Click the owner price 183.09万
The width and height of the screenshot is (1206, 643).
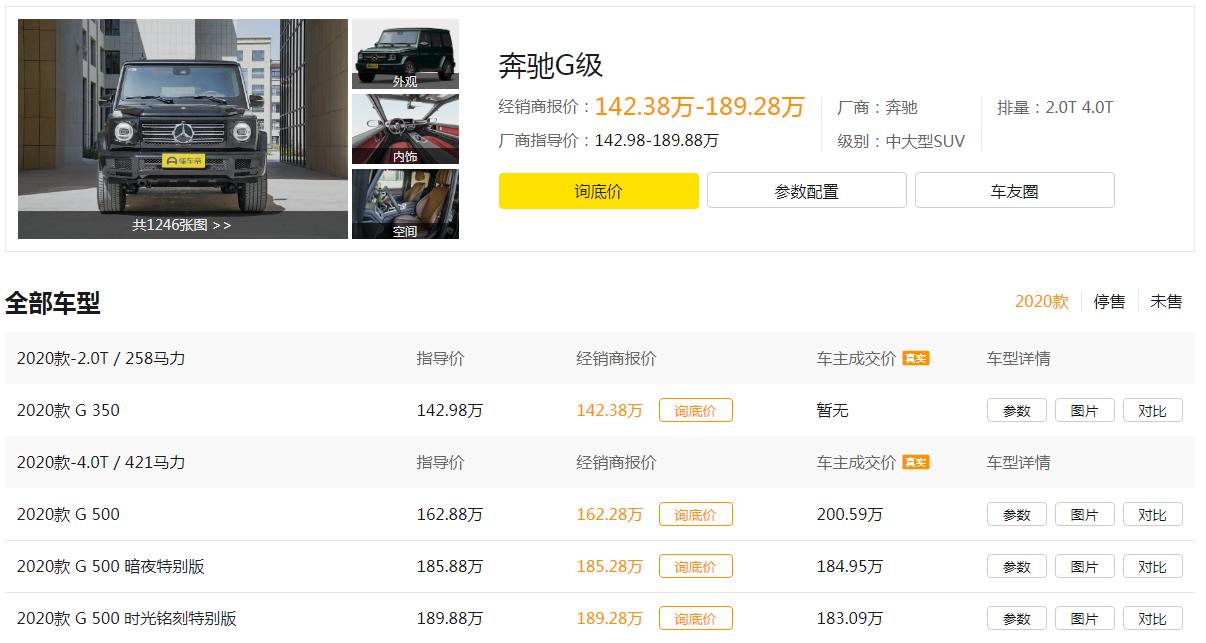pos(850,618)
